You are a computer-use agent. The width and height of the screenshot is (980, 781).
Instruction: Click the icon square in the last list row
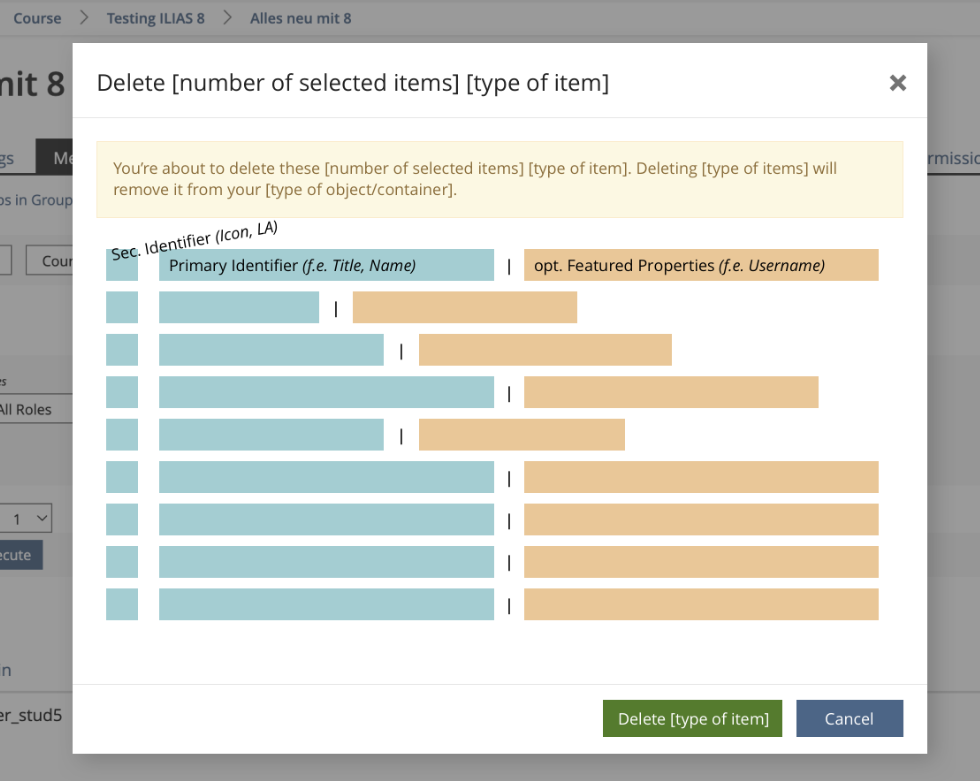coord(122,604)
